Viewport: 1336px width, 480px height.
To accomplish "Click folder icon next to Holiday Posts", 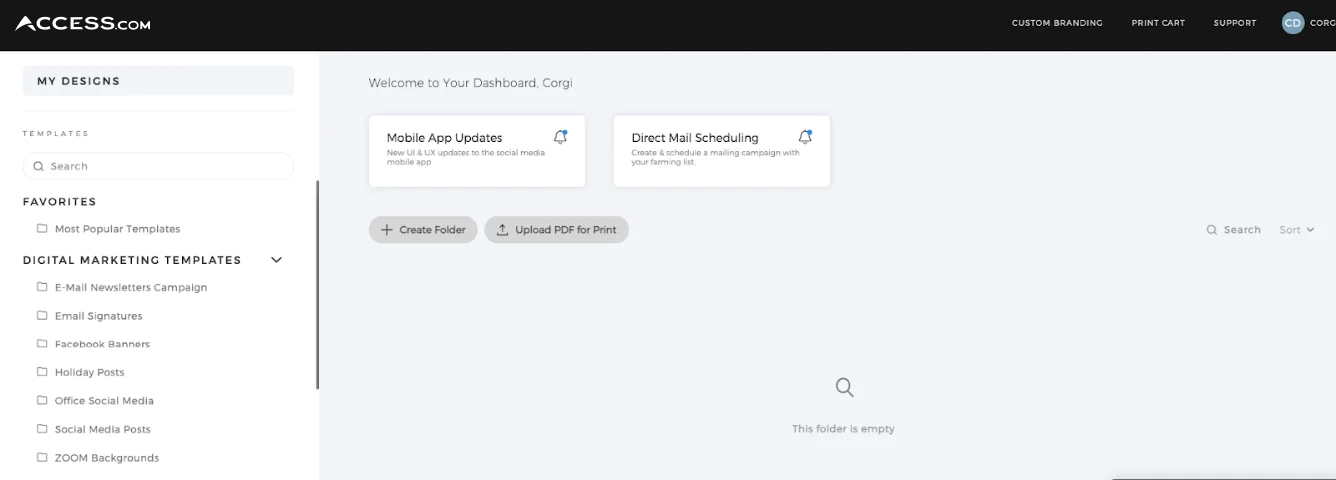I will [x=42, y=372].
